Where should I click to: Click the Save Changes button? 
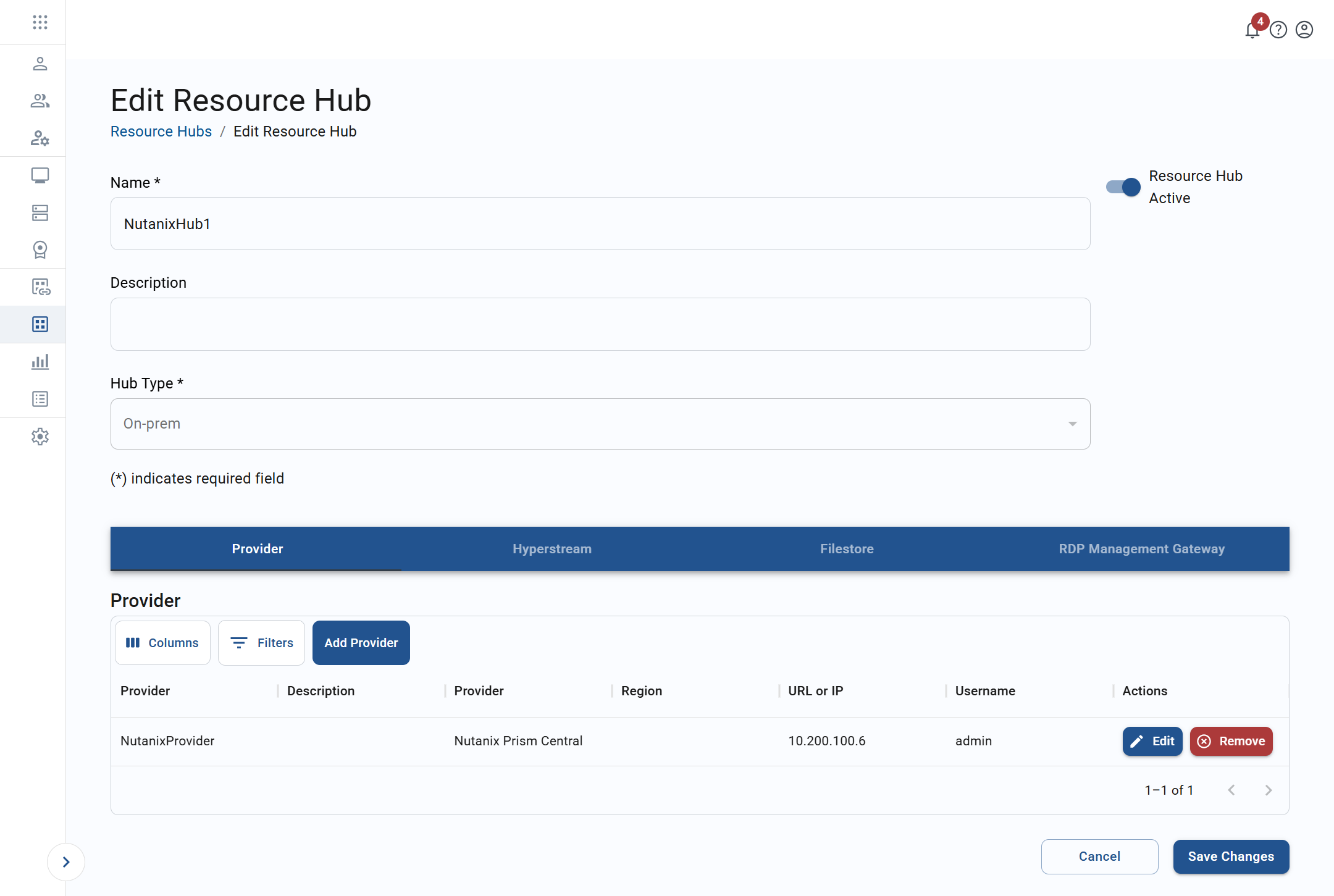[x=1230, y=856]
